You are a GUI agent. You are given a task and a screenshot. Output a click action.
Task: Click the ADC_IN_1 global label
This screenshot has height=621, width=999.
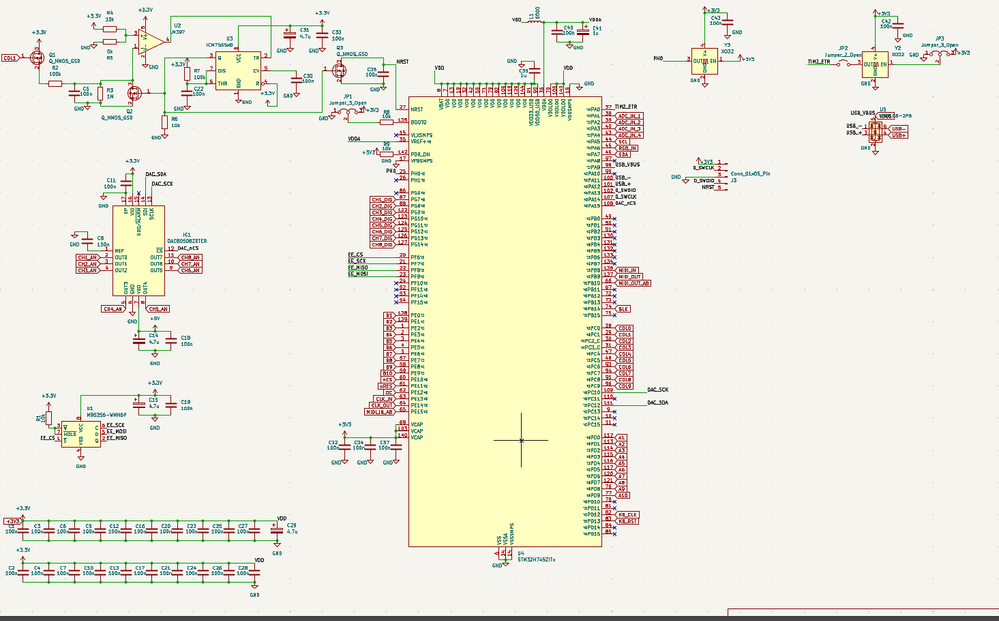point(630,116)
